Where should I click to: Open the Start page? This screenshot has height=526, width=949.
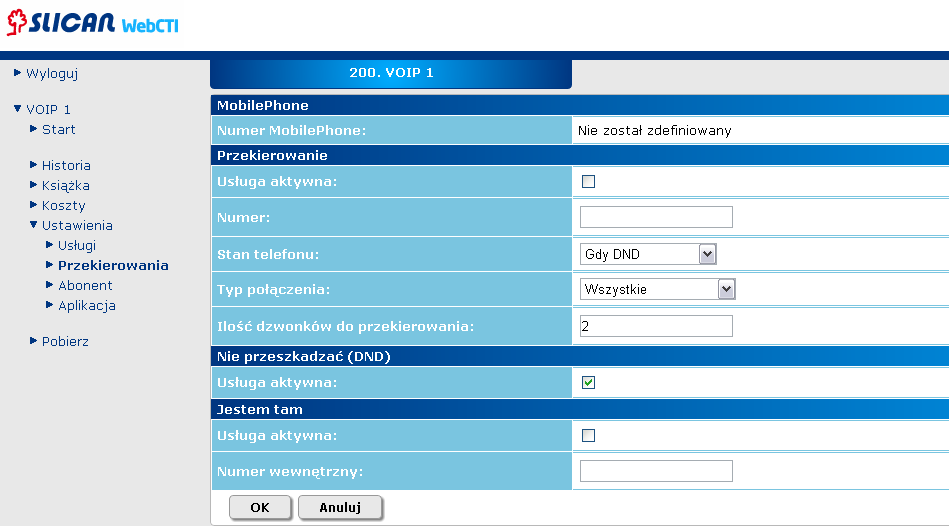point(59,130)
